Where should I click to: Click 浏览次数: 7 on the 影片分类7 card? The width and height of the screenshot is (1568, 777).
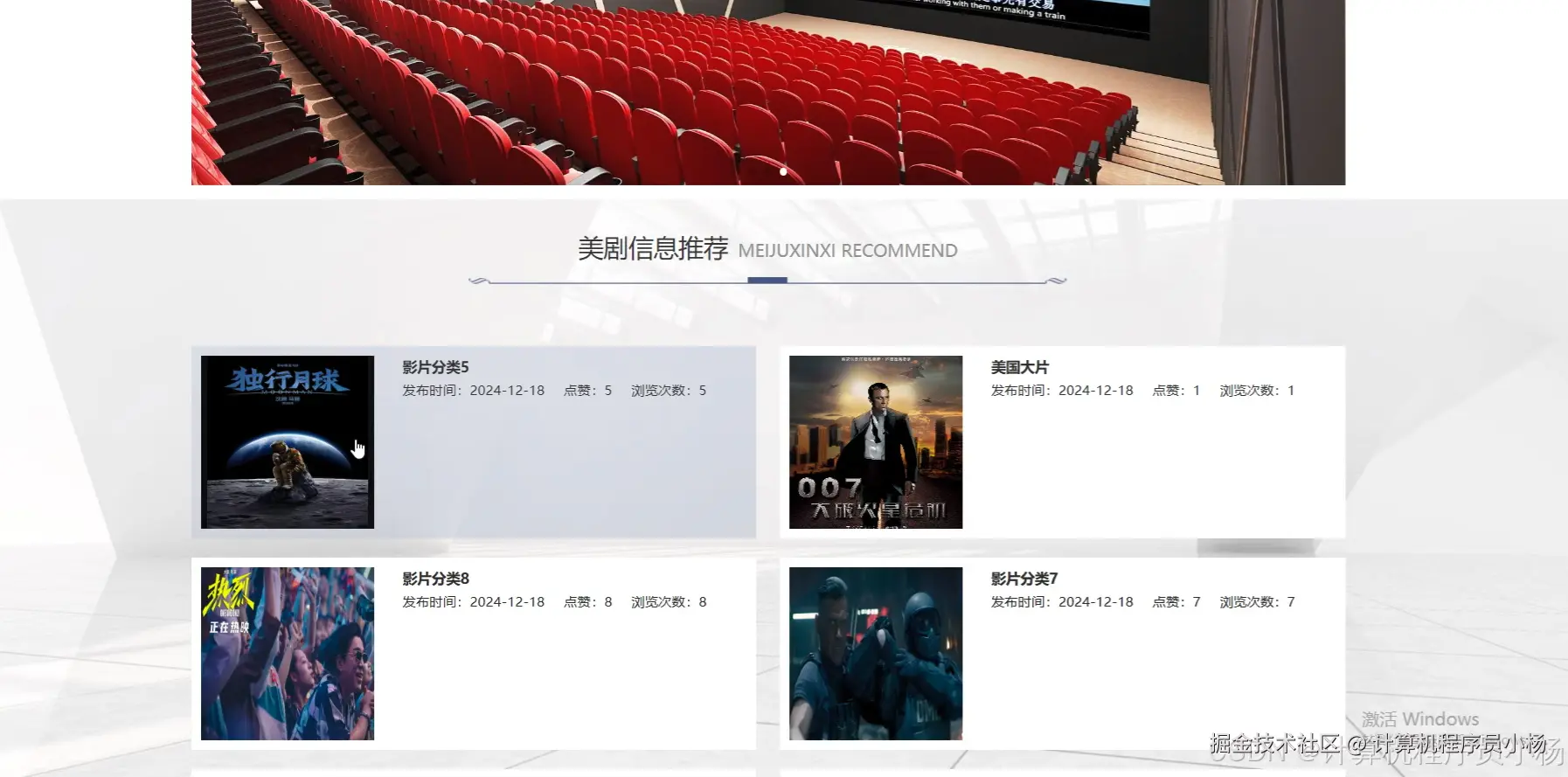(x=1257, y=602)
